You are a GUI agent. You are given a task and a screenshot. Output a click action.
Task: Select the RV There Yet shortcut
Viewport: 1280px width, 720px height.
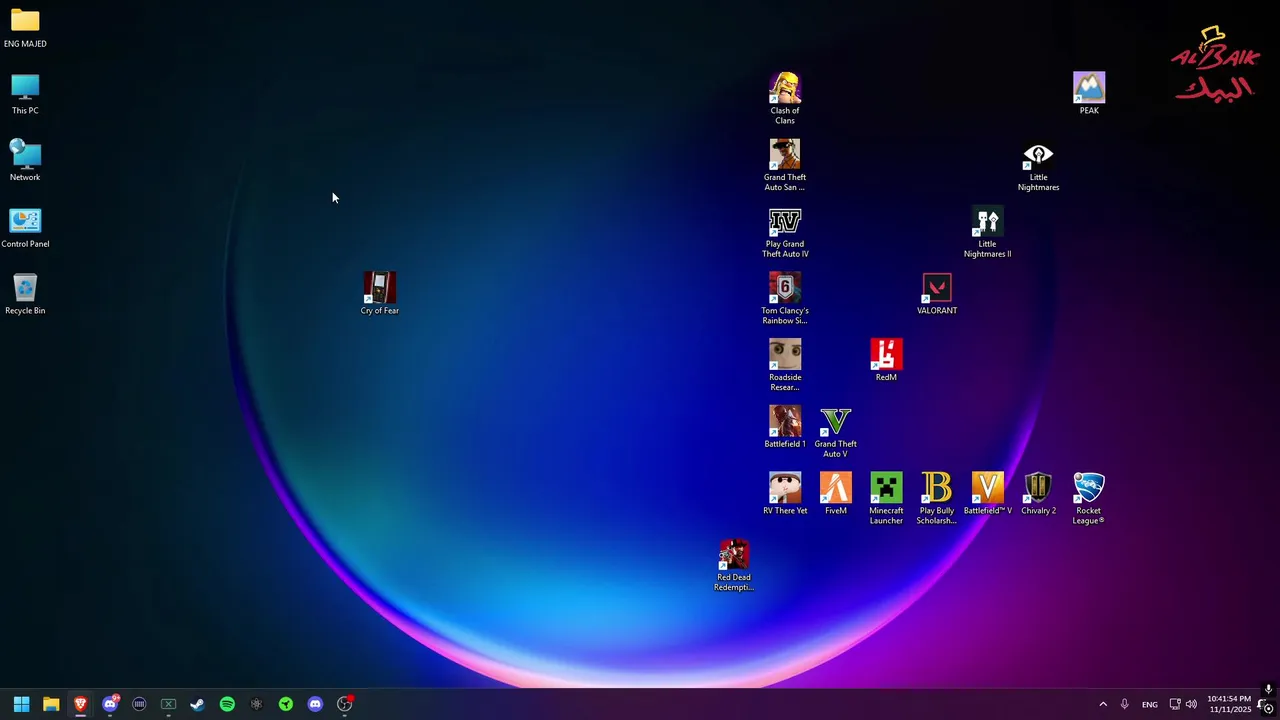[785, 494]
